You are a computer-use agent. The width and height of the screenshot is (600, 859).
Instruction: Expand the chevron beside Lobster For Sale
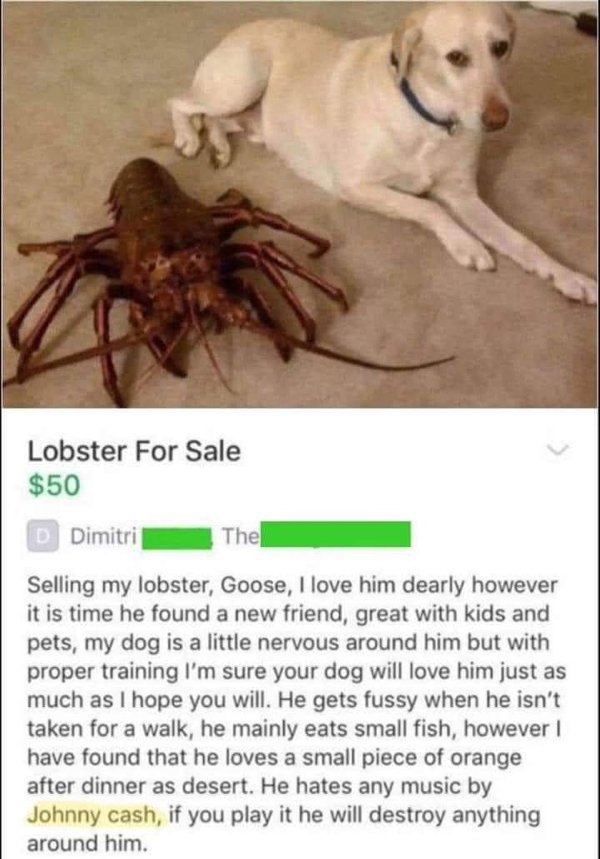coord(558,450)
